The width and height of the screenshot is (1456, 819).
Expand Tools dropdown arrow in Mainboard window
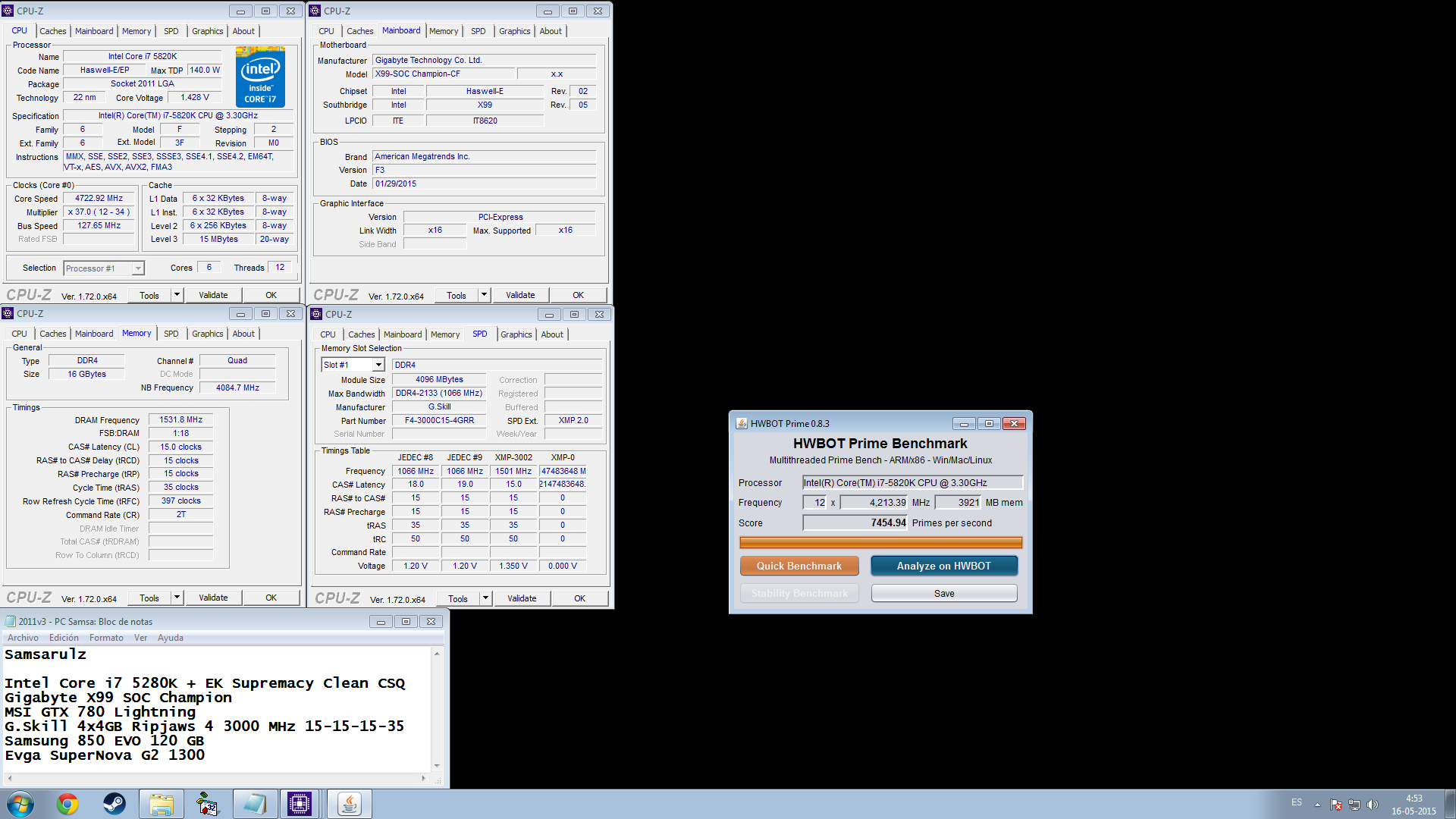484,295
